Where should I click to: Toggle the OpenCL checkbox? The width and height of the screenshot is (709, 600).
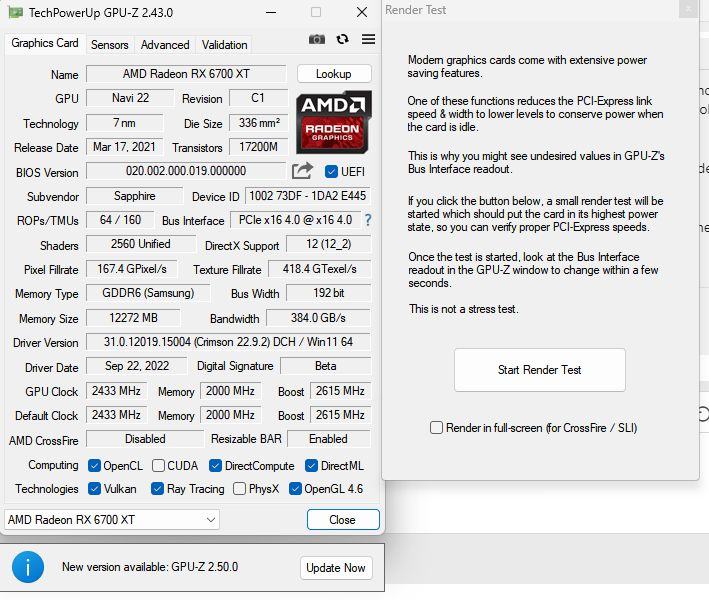pos(95,466)
